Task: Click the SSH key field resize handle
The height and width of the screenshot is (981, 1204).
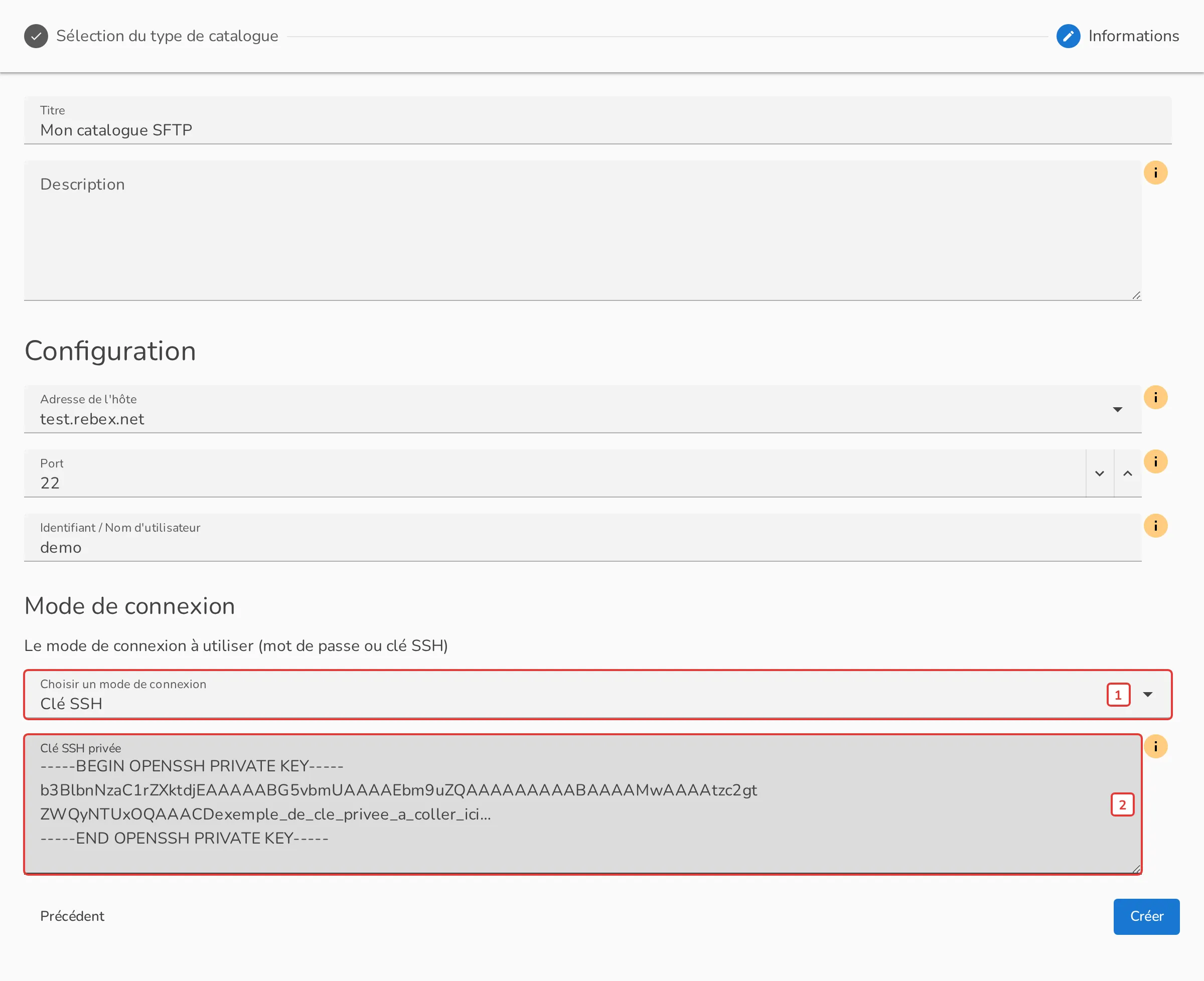Action: click(1136, 869)
